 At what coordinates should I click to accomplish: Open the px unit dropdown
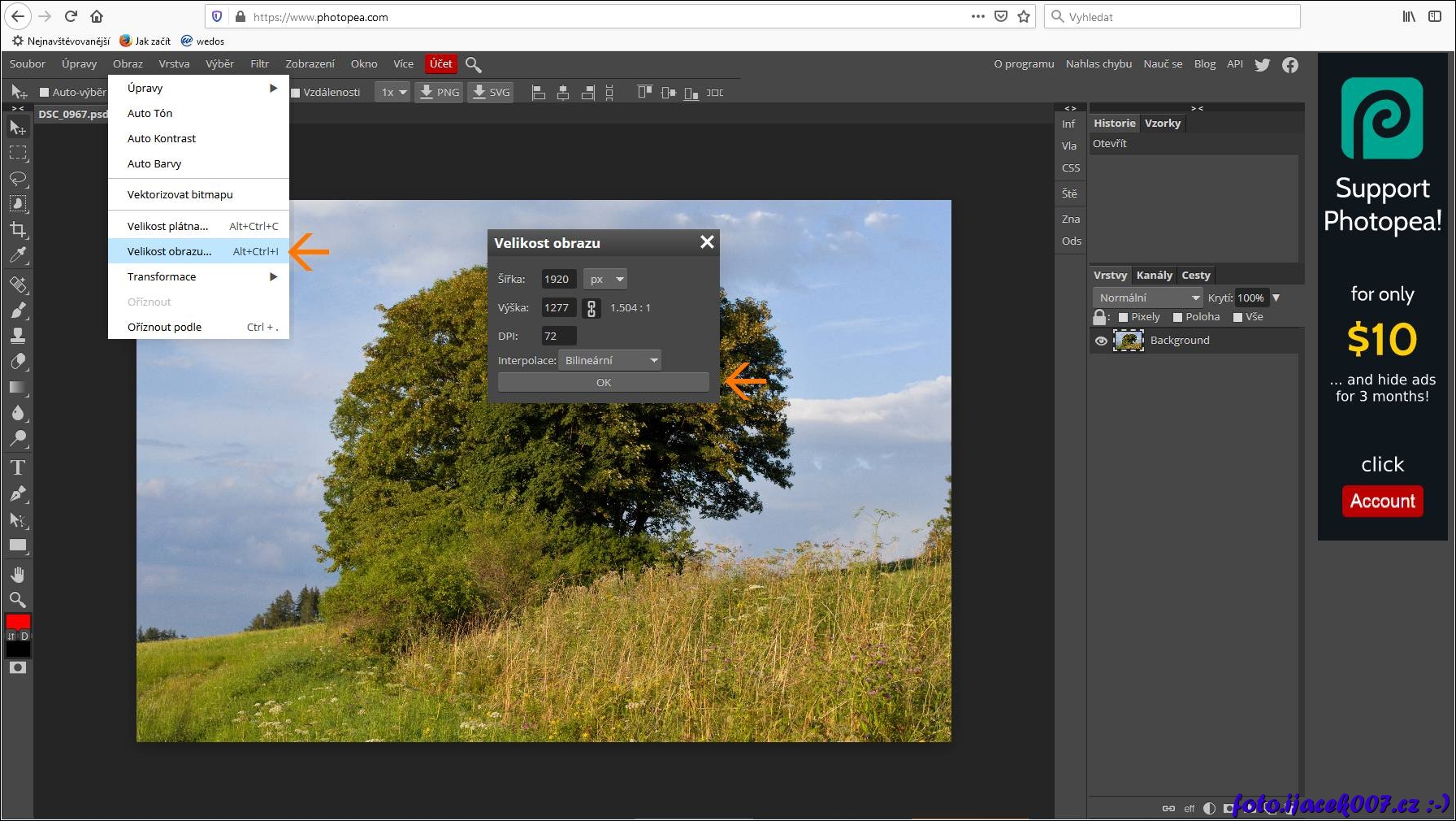point(605,280)
